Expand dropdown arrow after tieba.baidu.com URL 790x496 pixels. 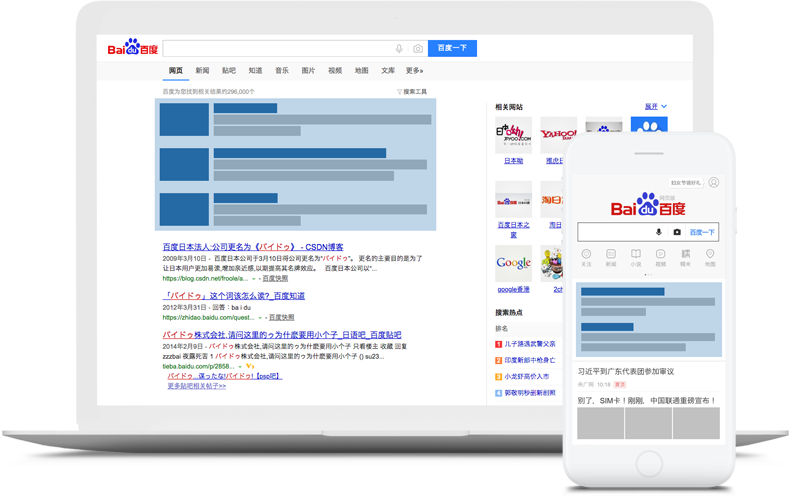pyautogui.click(x=240, y=366)
